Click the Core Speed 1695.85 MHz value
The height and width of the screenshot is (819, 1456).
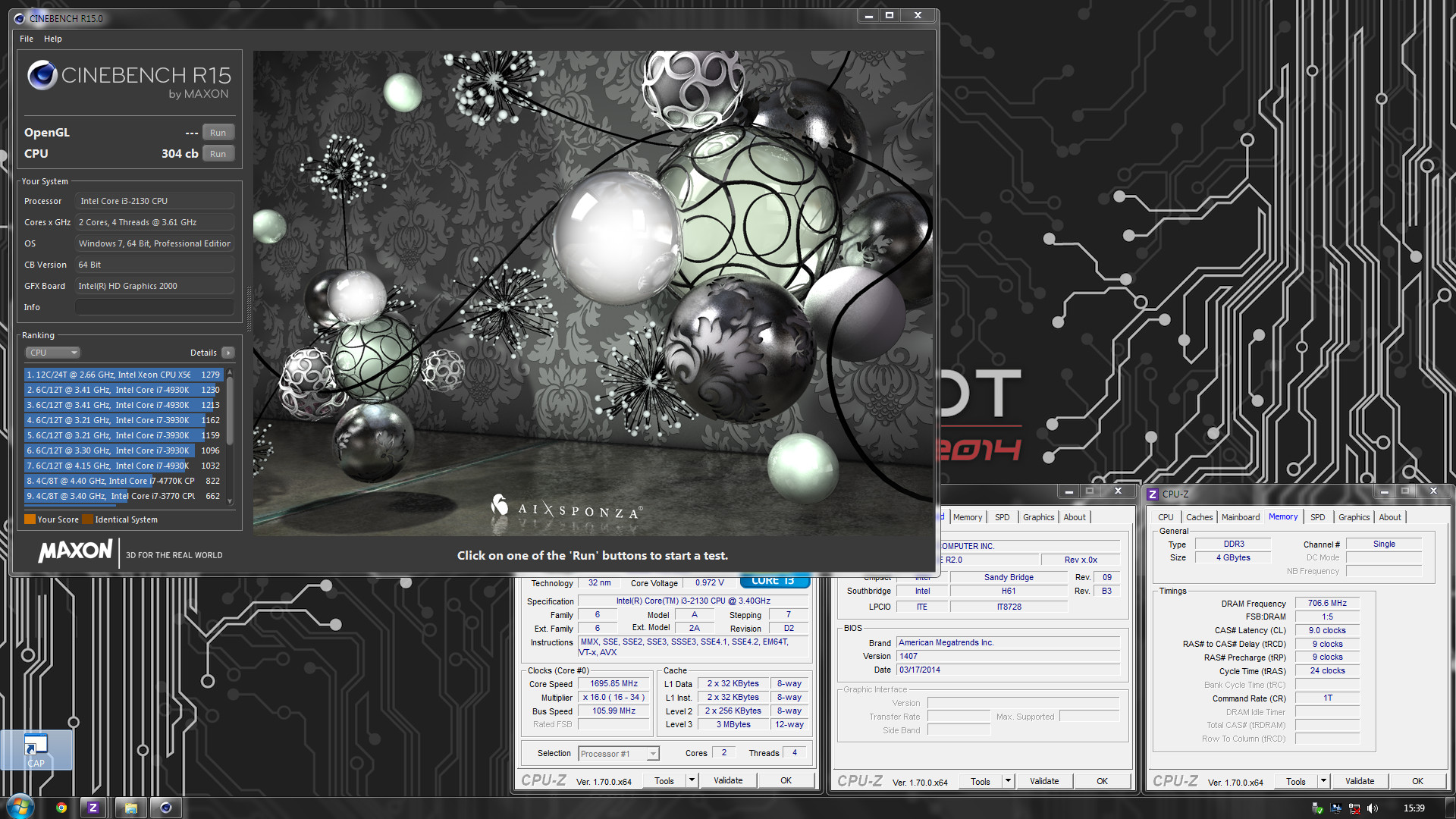pos(614,684)
